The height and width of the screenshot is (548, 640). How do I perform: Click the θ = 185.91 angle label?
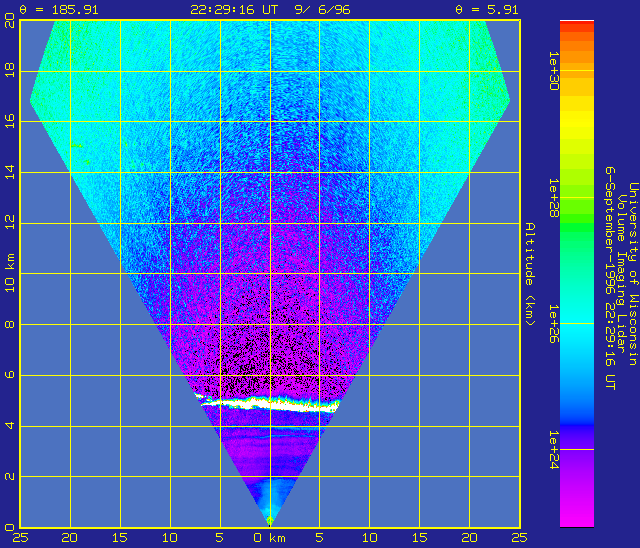click(59, 9)
